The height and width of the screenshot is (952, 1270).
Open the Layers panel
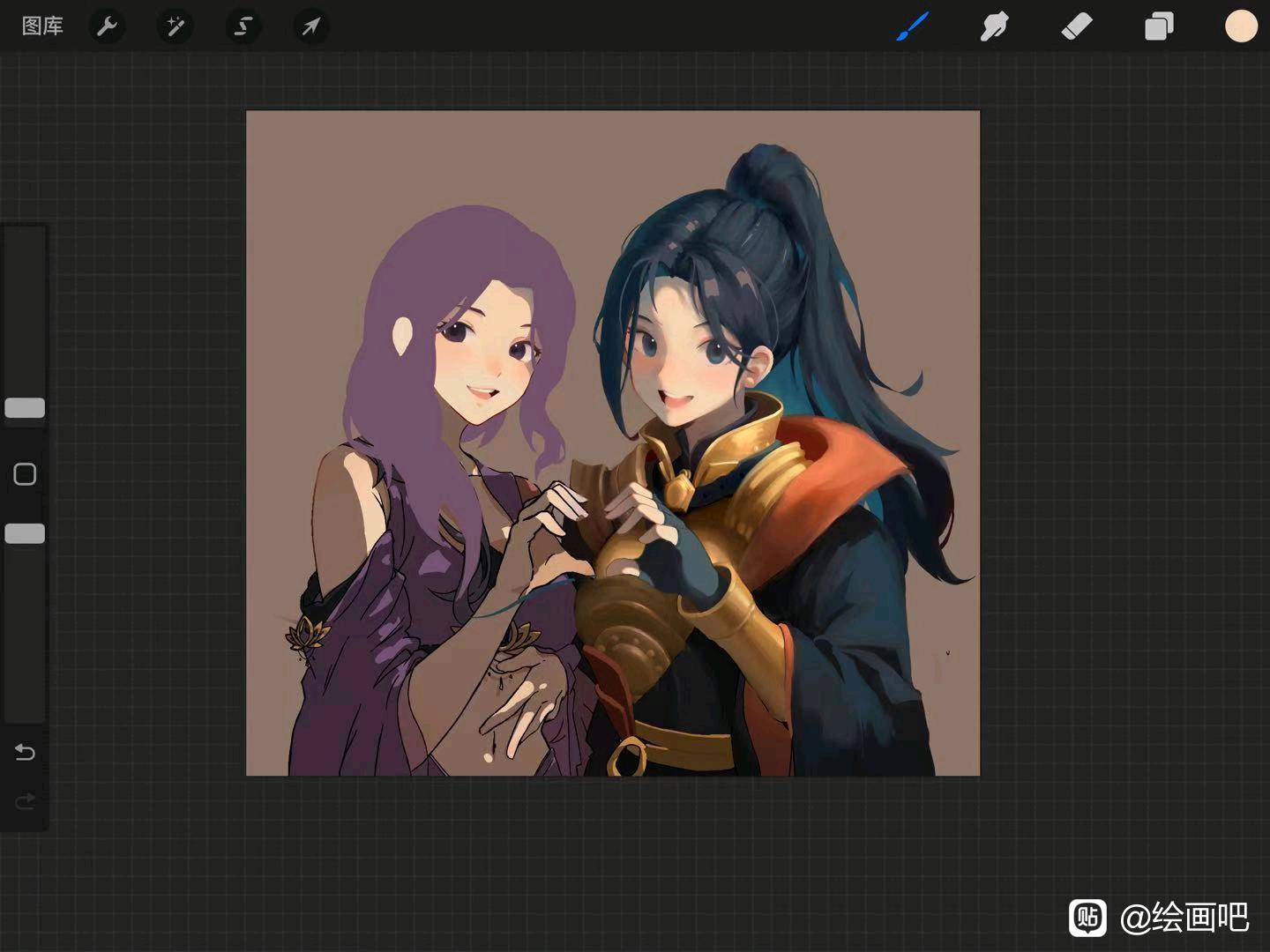[1159, 26]
